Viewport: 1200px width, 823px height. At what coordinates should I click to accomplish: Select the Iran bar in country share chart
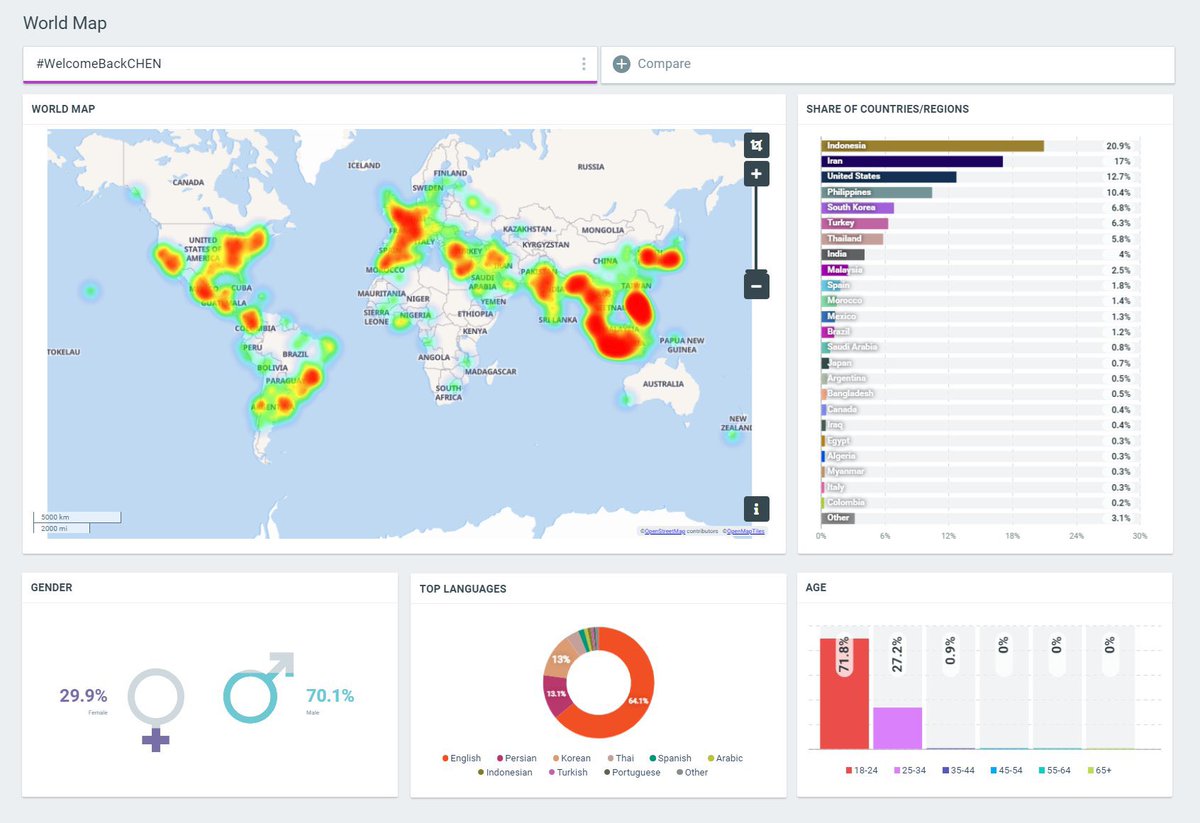(x=912, y=161)
